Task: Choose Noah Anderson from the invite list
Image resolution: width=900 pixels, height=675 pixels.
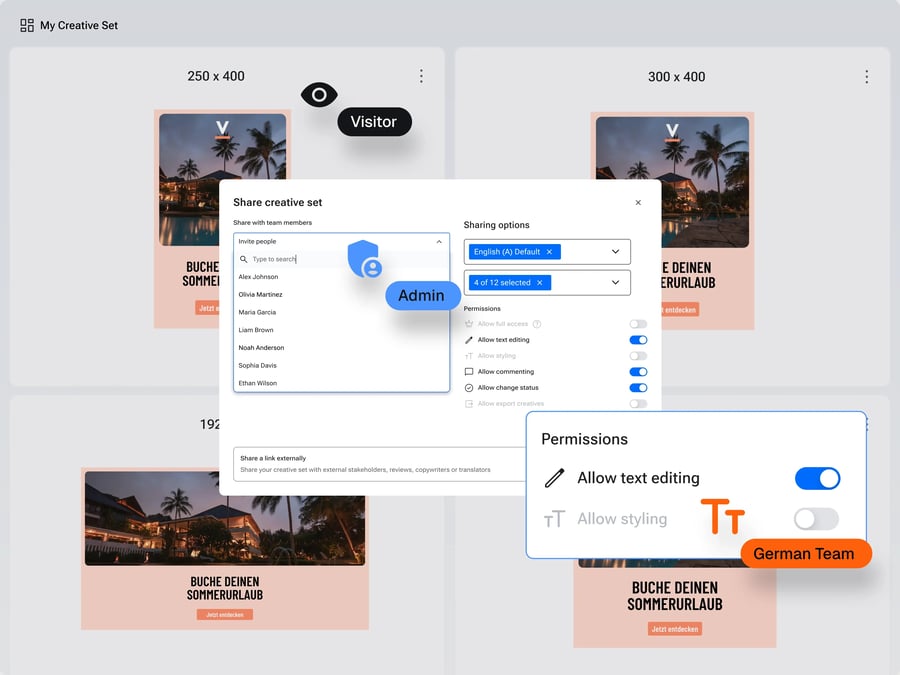Action: [x=262, y=348]
